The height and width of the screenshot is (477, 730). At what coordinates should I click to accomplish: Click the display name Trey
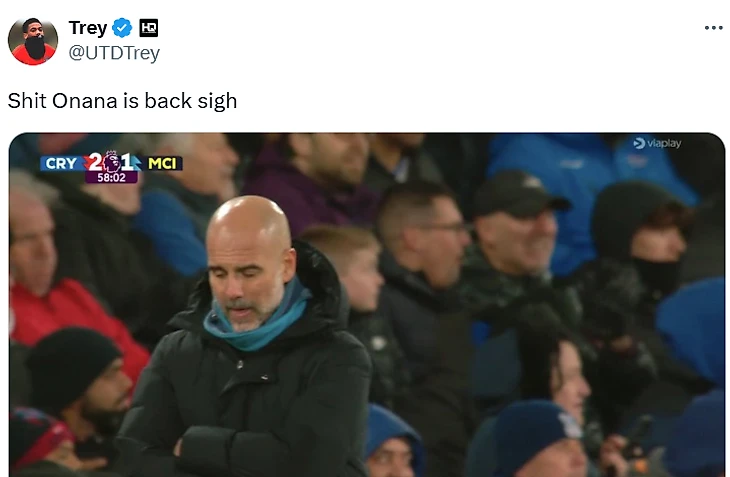tap(88, 28)
